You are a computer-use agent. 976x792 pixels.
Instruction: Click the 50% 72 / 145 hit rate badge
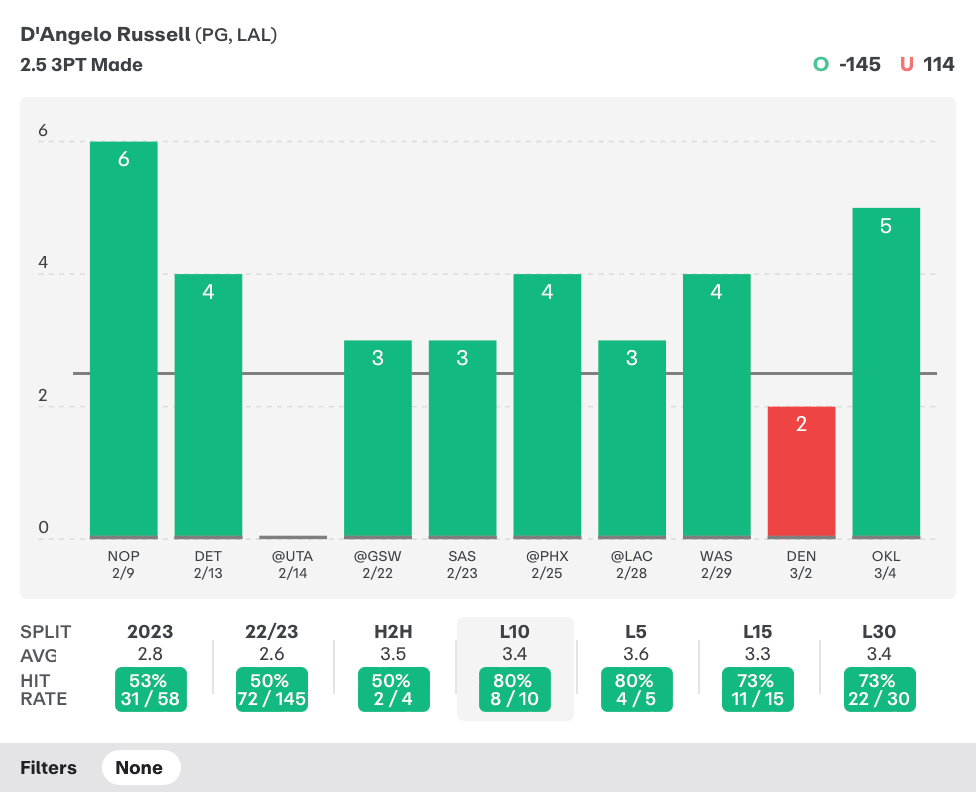click(x=271, y=689)
